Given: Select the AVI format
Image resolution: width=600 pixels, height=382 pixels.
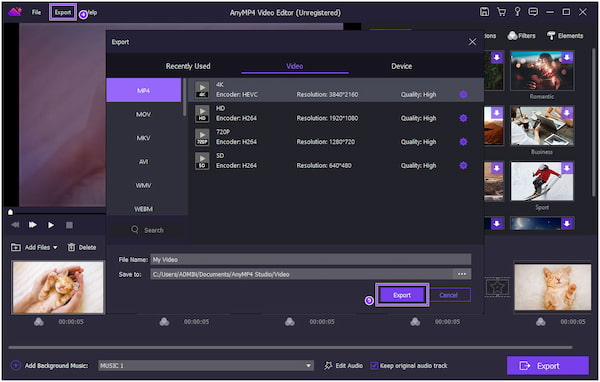Looking at the screenshot, I should click(x=144, y=162).
